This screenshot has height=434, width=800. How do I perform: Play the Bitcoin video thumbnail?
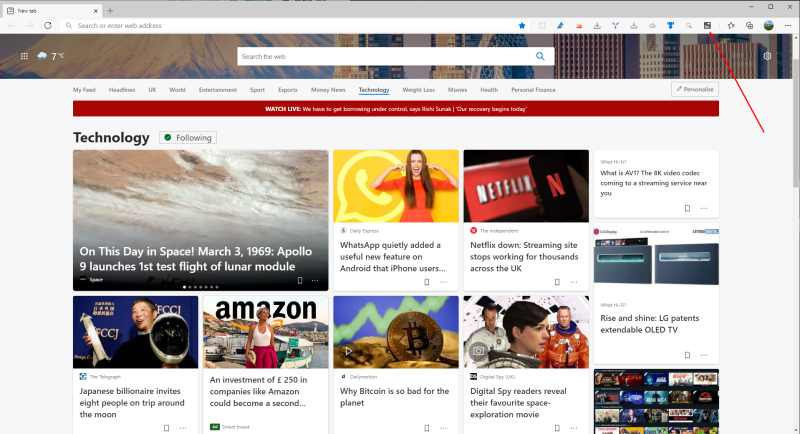tap(348, 351)
